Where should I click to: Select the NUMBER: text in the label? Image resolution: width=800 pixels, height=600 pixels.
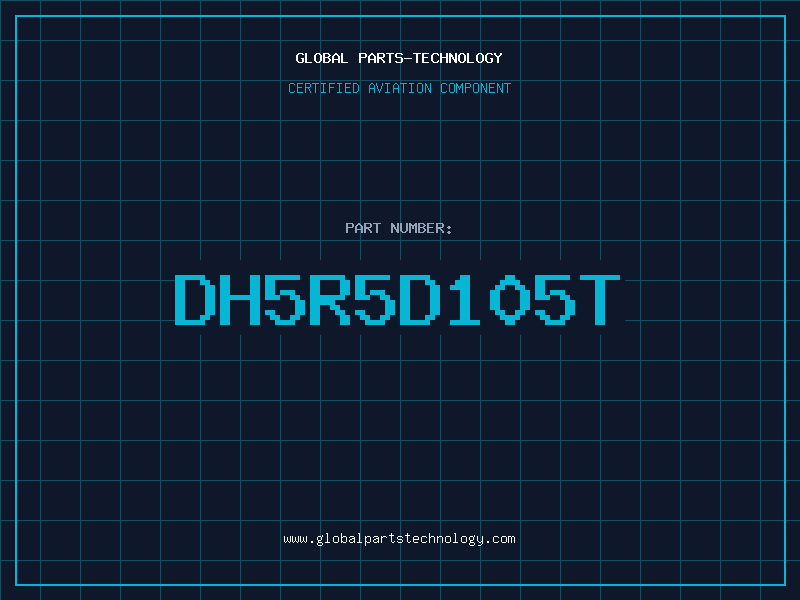[x=421, y=228]
